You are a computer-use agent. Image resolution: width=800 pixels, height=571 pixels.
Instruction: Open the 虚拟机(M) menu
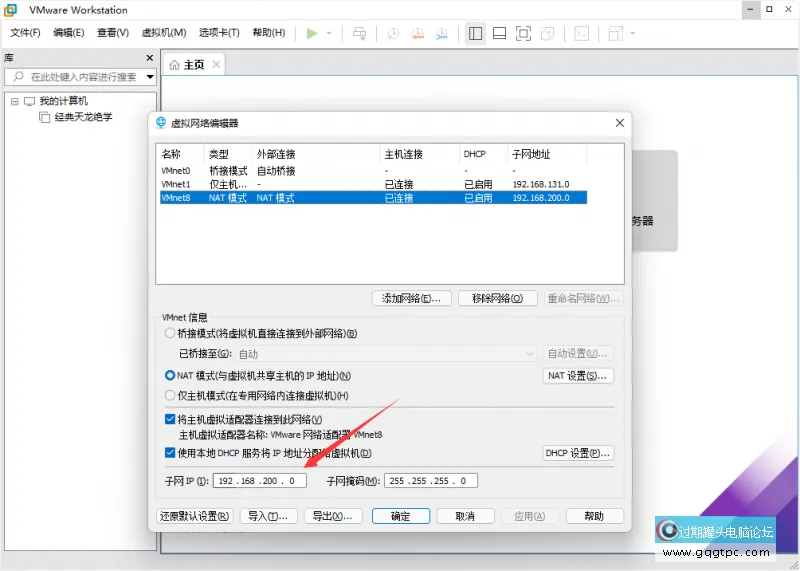point(164,33)
